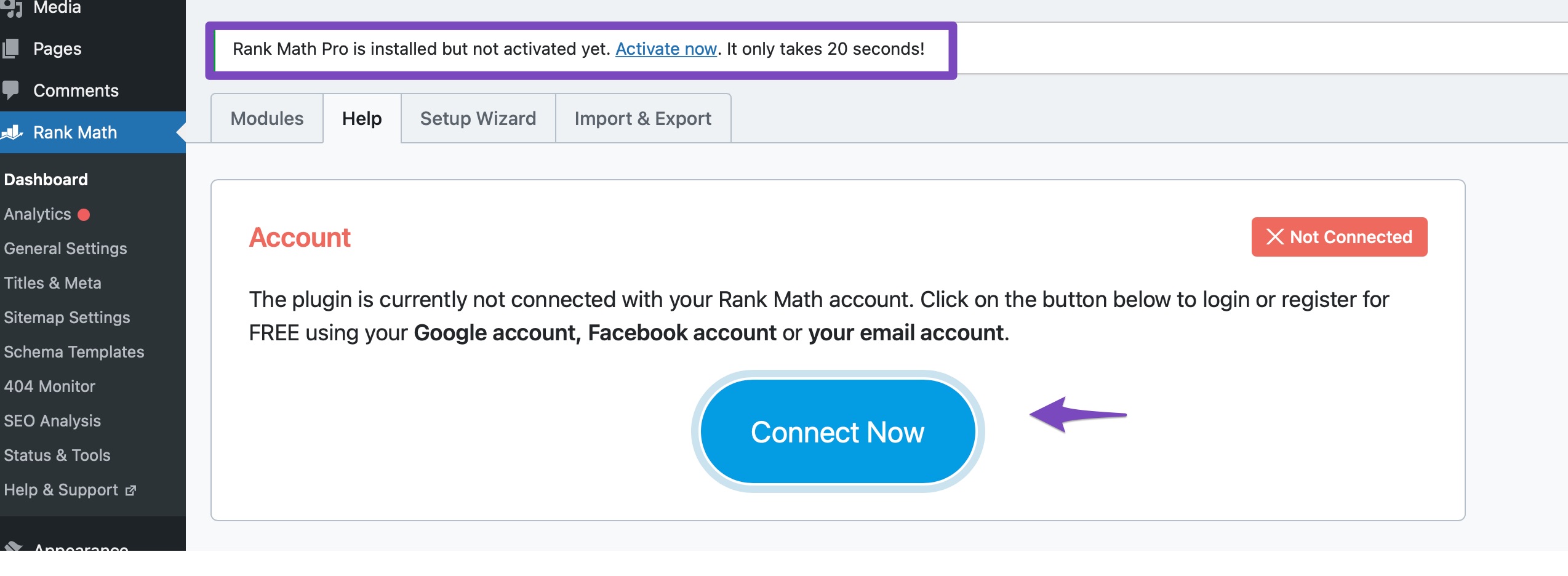Click the Rank Math logo icon

click(12, 132)
